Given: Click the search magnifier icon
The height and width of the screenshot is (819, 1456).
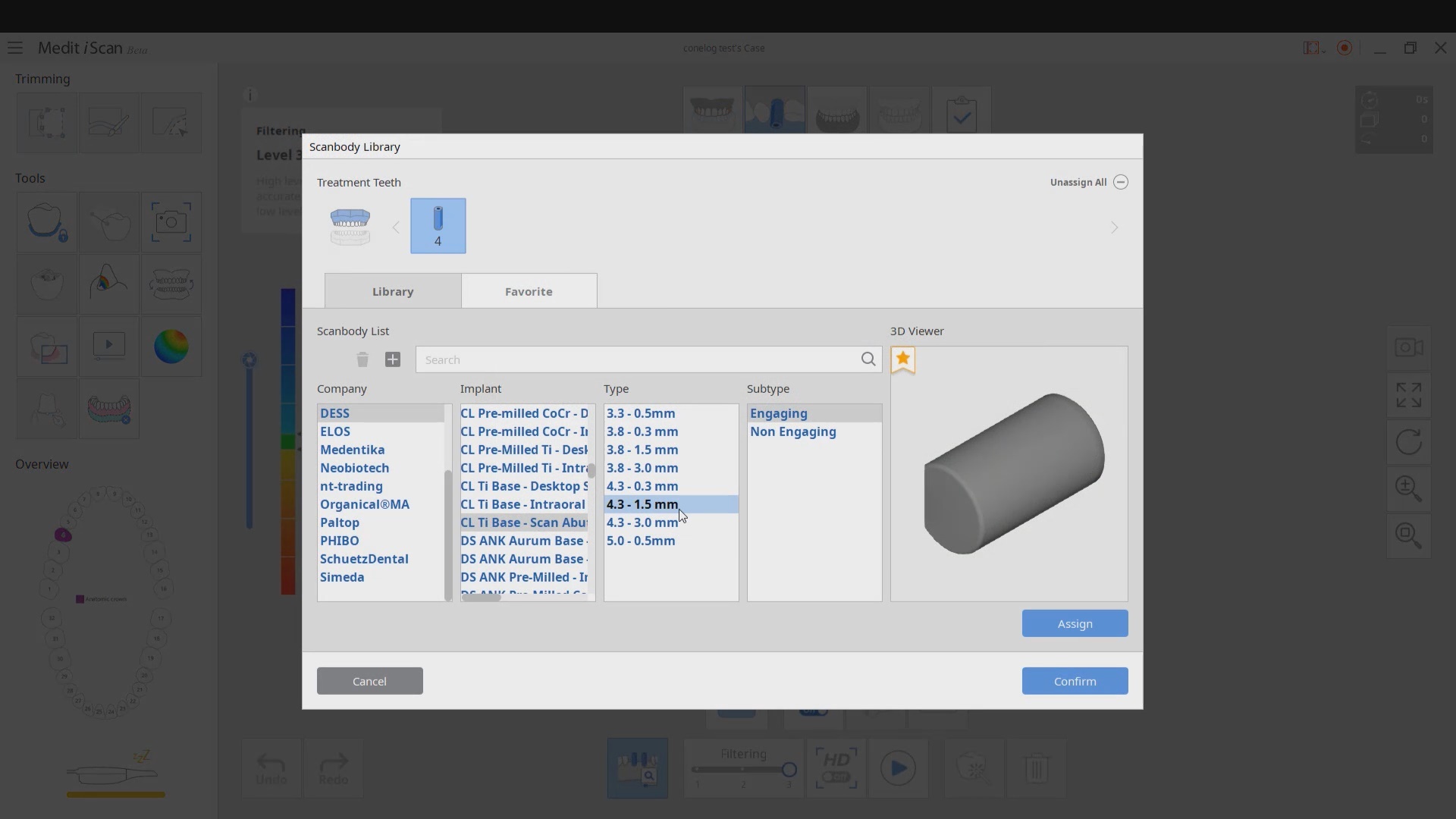Looking at the screenshot, I should tap(868, 359).
